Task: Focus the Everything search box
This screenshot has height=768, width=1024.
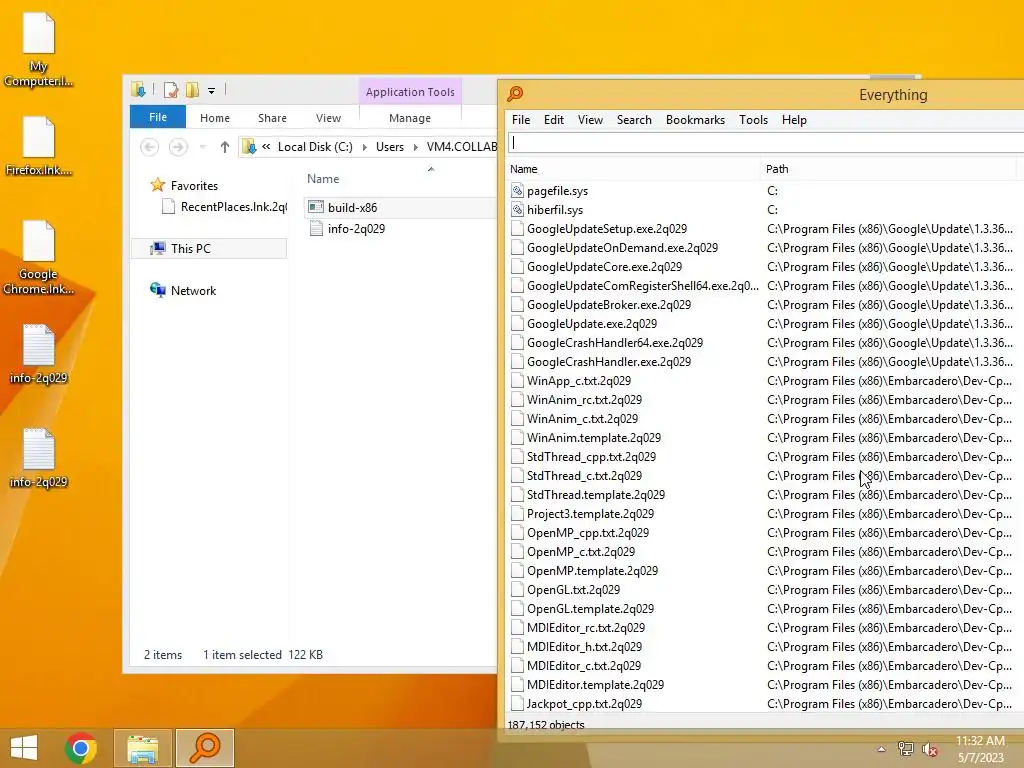Action: pos(765,142)
